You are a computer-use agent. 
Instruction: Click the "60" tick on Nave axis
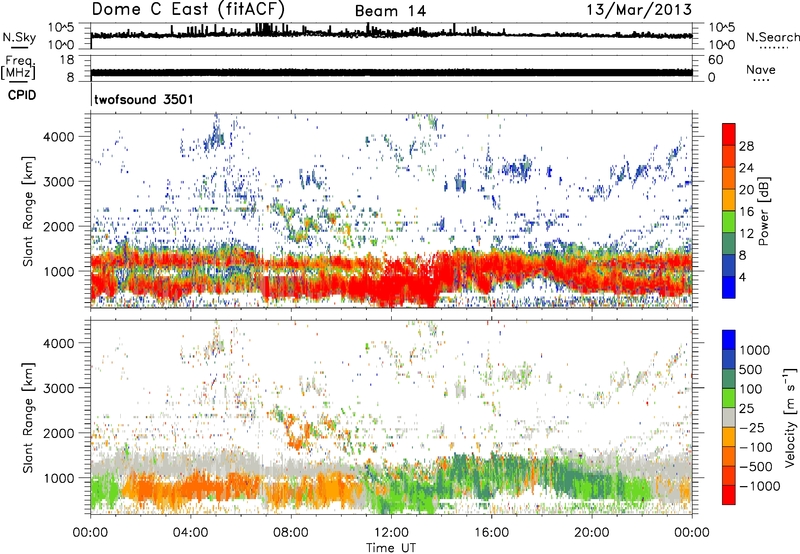tap(715, 60)
